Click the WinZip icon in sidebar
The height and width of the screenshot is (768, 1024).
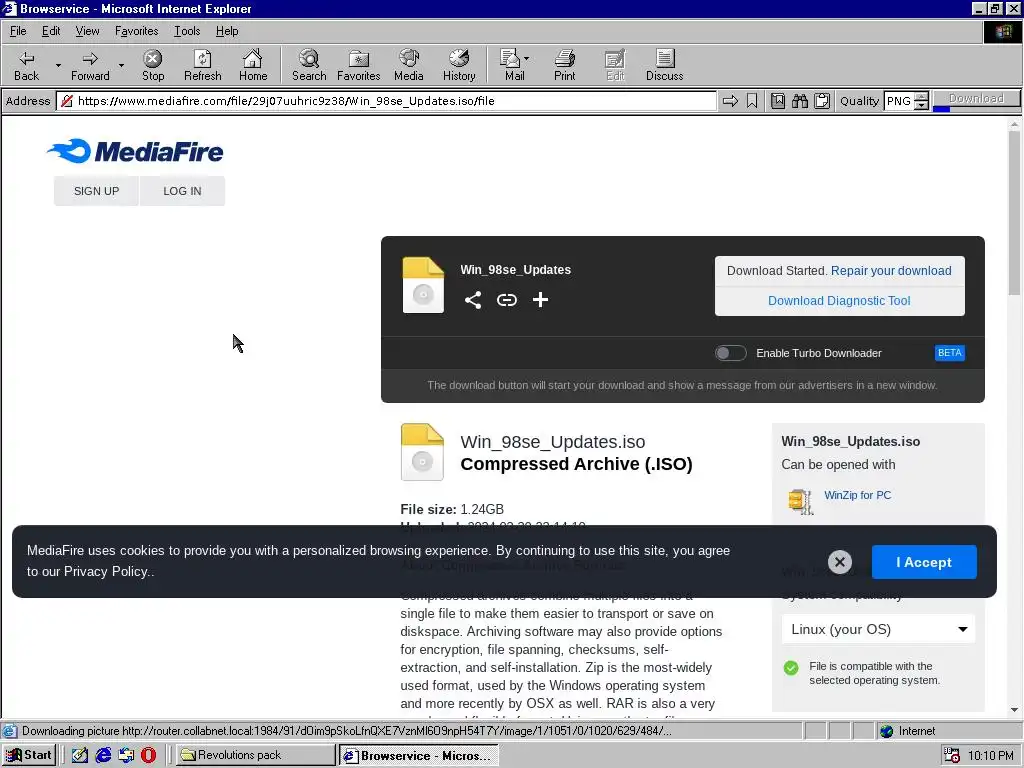pos(801,502)
